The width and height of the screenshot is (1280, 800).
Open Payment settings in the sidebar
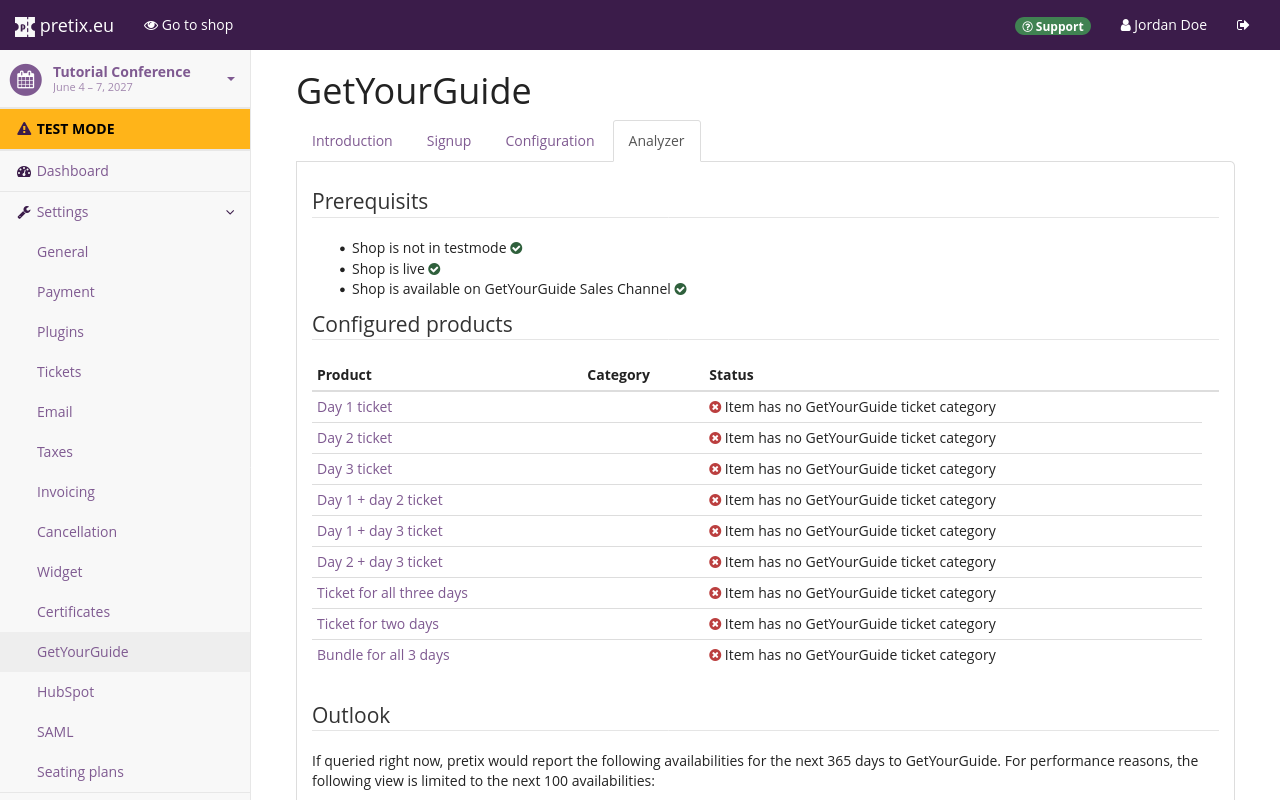pos(65,291)
